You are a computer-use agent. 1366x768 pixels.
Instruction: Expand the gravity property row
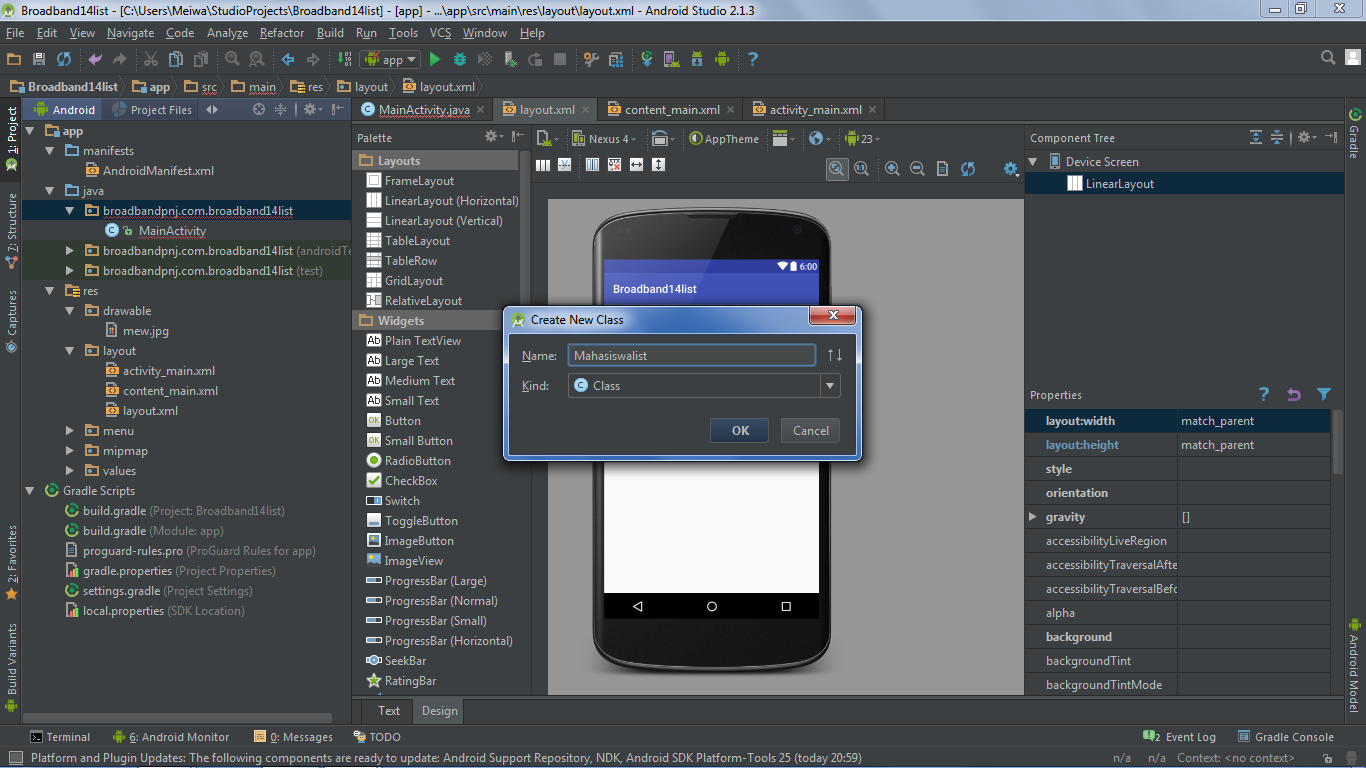tap(1033, 517)
